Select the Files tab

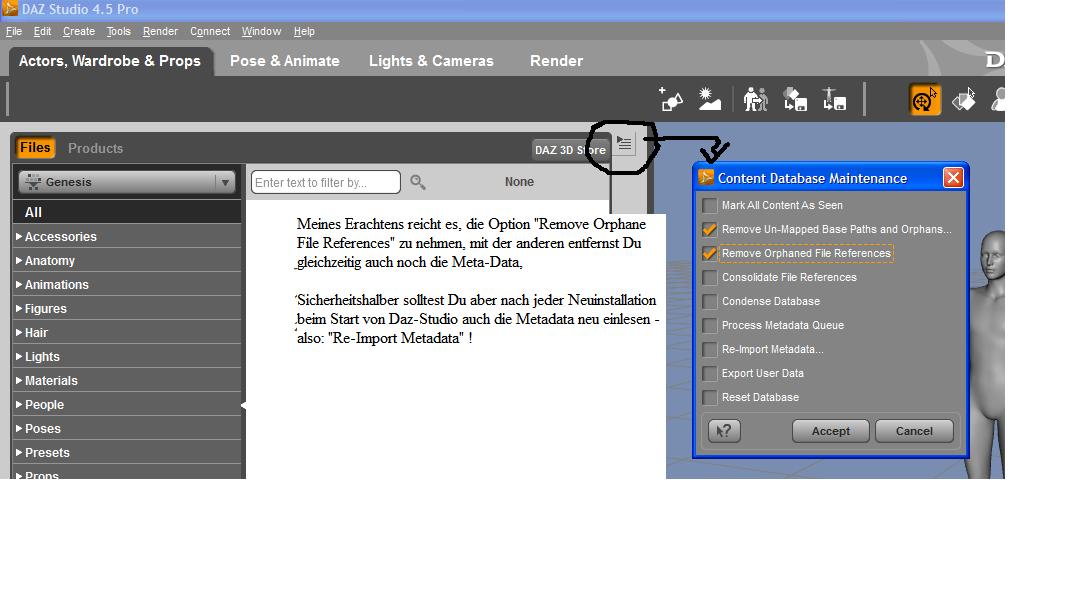(35, 148)
